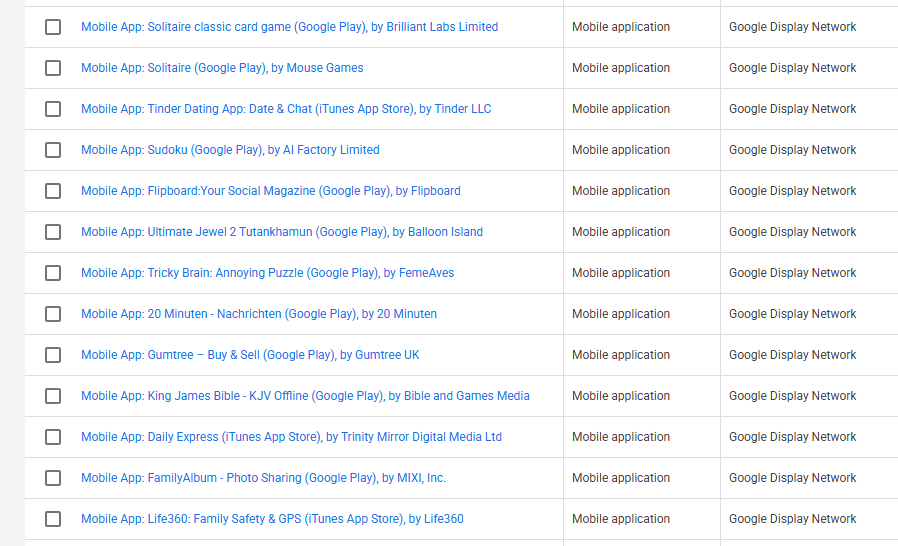Open Flipboard: Your Social Magazine link
This screenshot has height=546, width=898.
tap(270, 191)
